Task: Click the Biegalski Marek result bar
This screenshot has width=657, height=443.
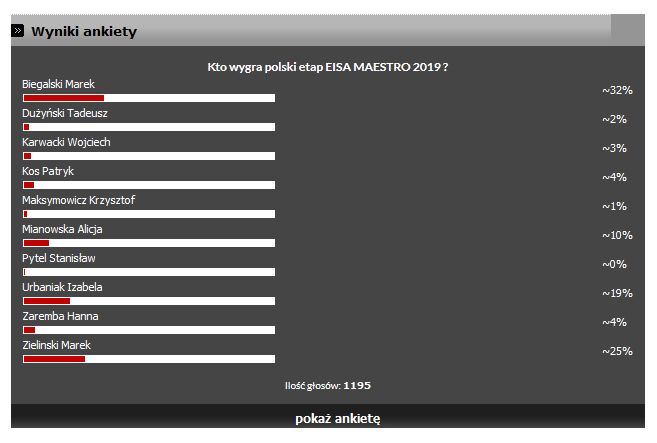Action: pos(148,98)
